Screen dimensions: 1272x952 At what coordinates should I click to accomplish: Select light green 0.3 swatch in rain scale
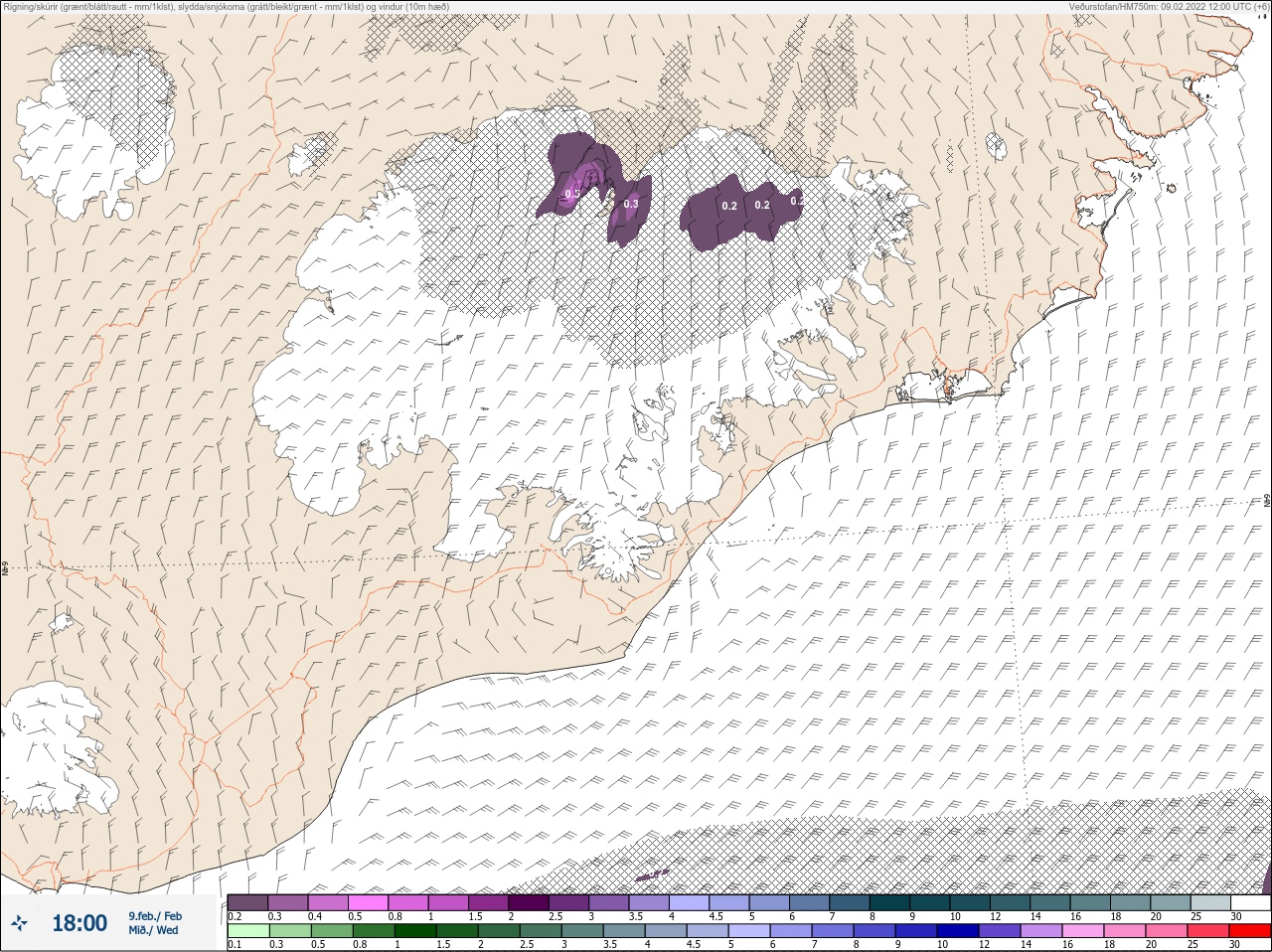(x=289, y=931)
